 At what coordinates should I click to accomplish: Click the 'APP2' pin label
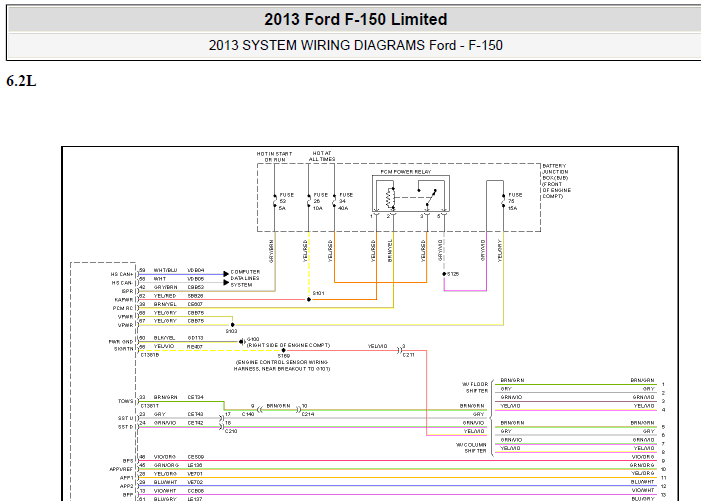point(127,486)
